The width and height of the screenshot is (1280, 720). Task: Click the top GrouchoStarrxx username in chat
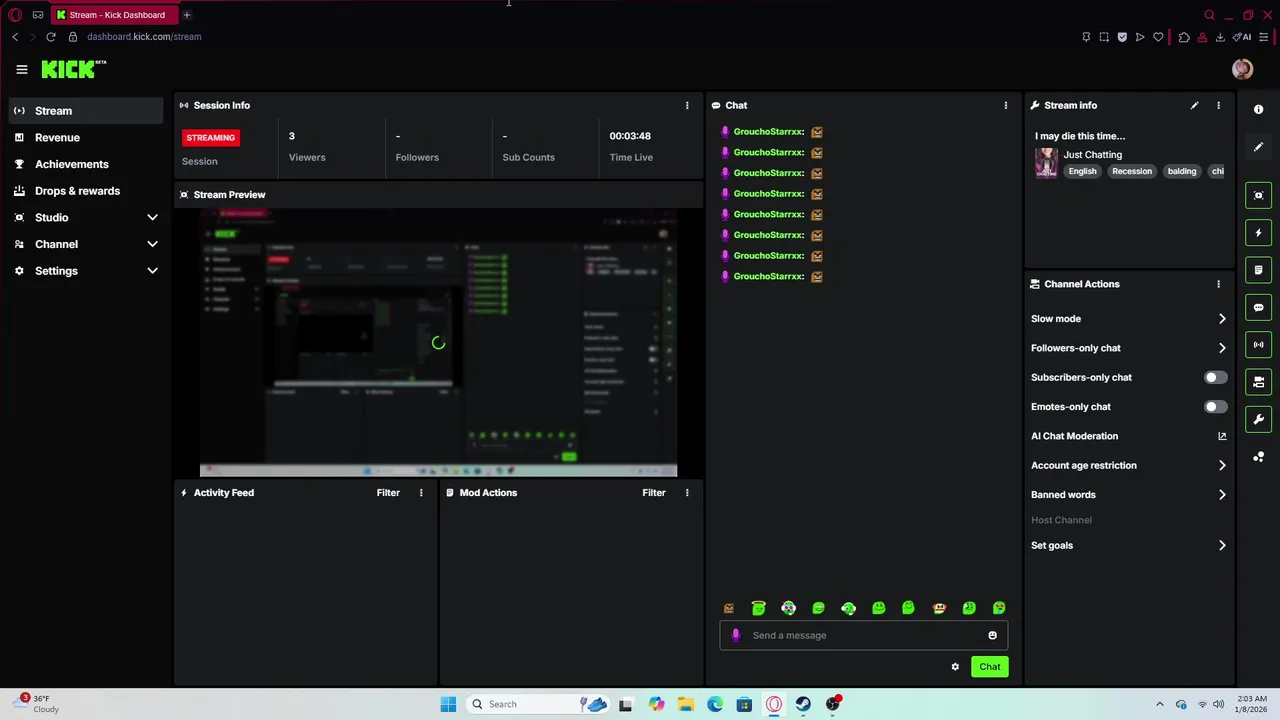coord(768,132)
